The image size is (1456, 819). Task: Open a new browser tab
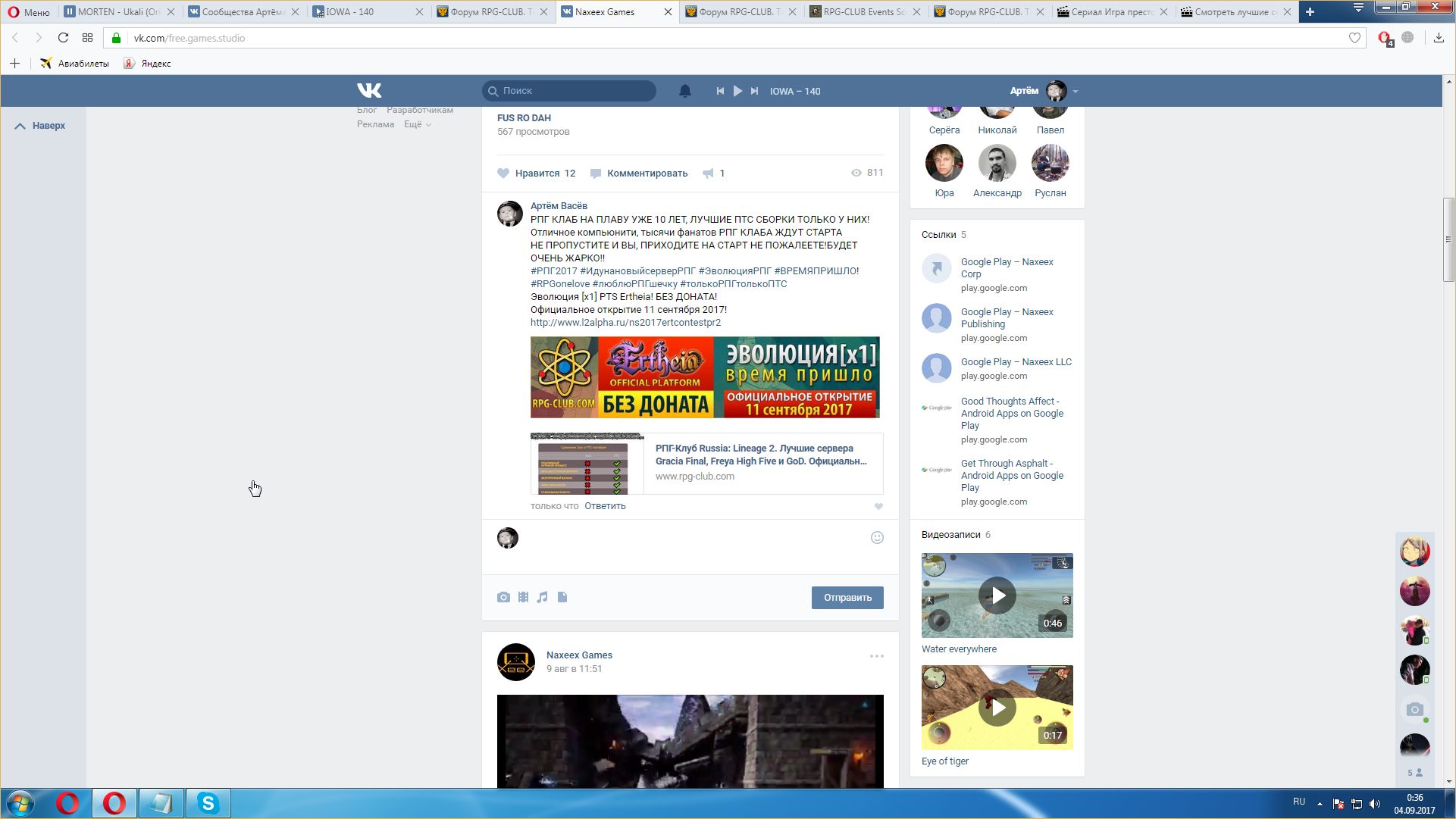pos(1310,12)
